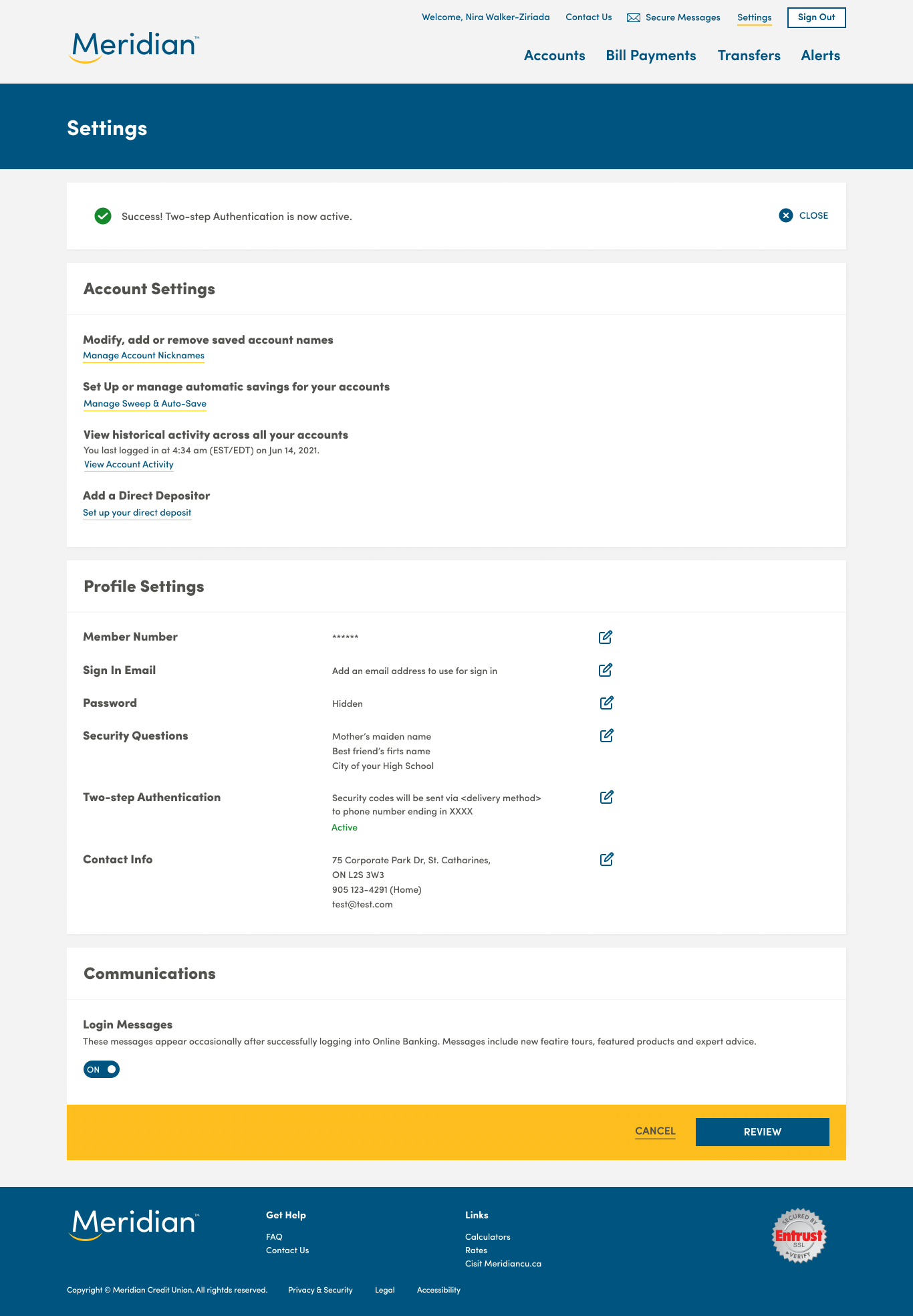This screenshot has height=1316, width=913.
Task: Open Manage Sweep & Auto-Save link
Action: point(145,404)
